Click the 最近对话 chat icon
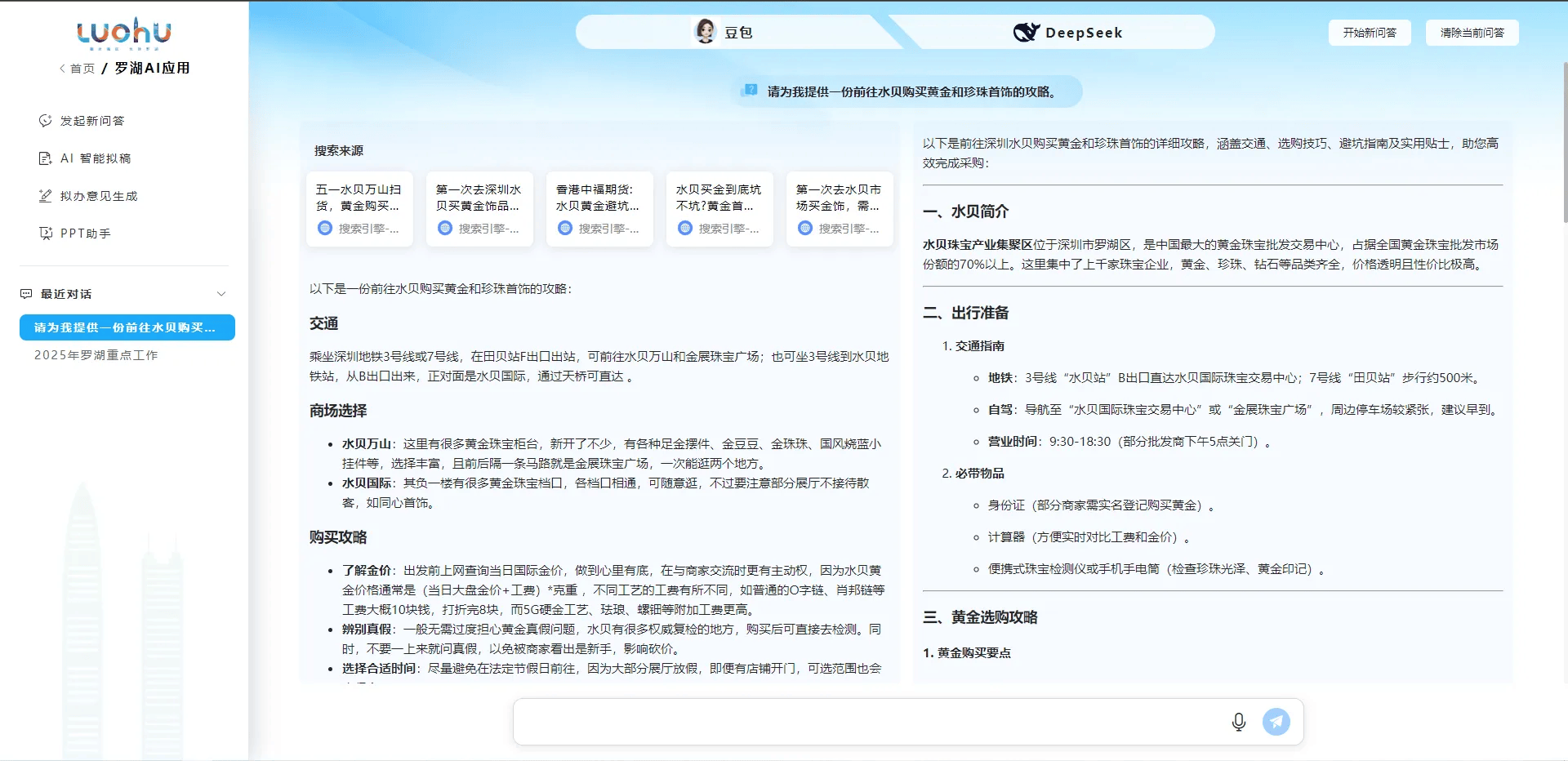The width and height of the screenshot is (1568, 761). point(26,293)
